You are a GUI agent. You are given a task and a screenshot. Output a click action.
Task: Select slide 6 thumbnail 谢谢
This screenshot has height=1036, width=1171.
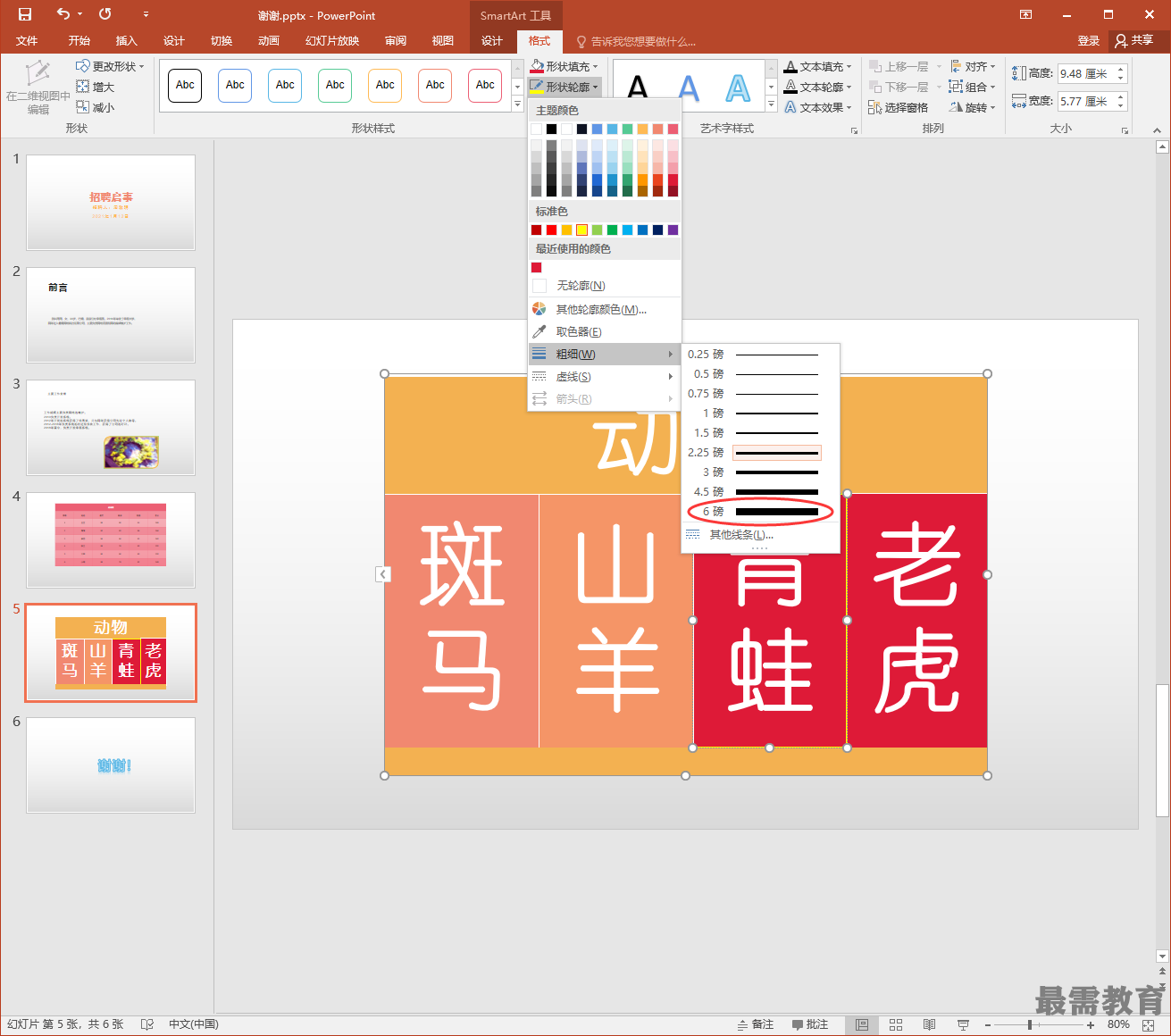point(111,765)
